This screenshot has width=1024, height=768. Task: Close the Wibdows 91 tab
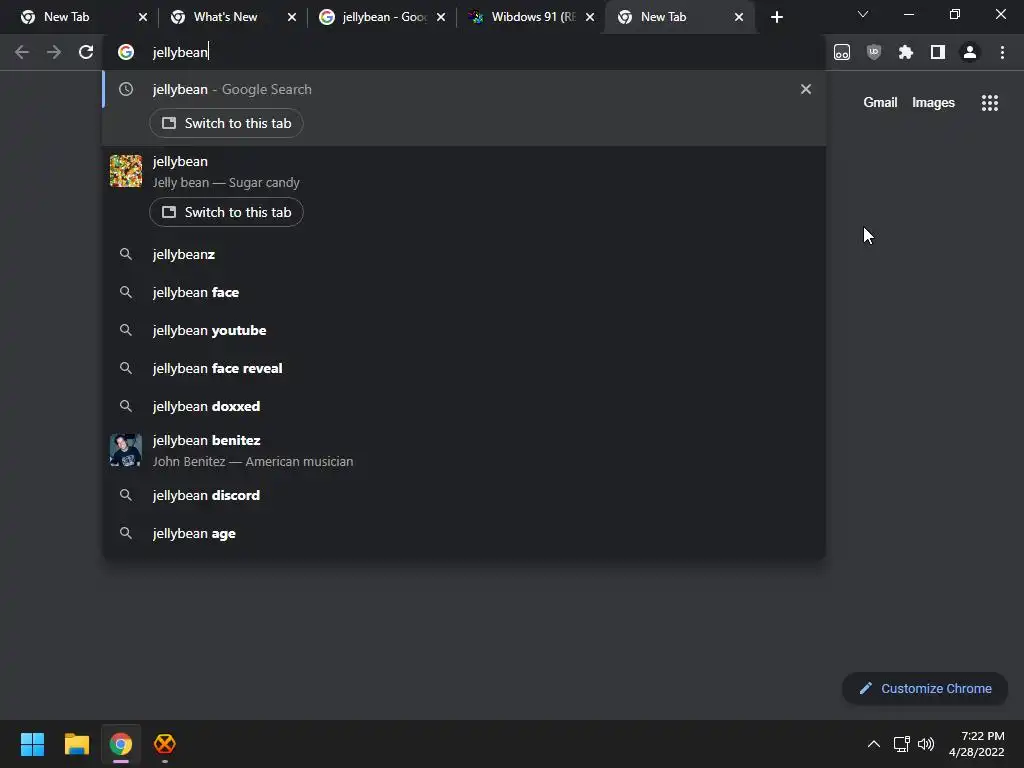click(590, 17)
